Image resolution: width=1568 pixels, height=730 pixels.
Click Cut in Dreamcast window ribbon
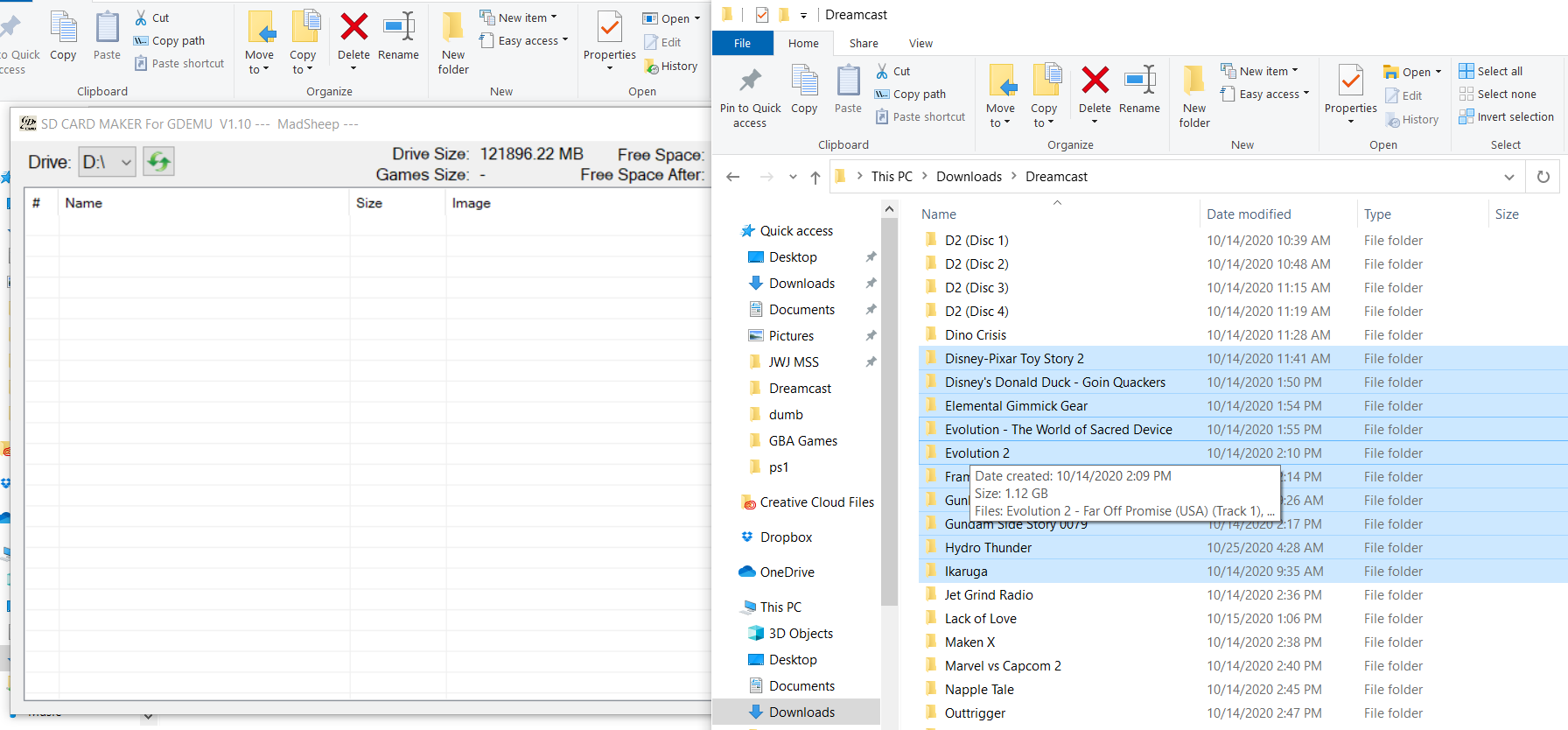click(893, 71)
